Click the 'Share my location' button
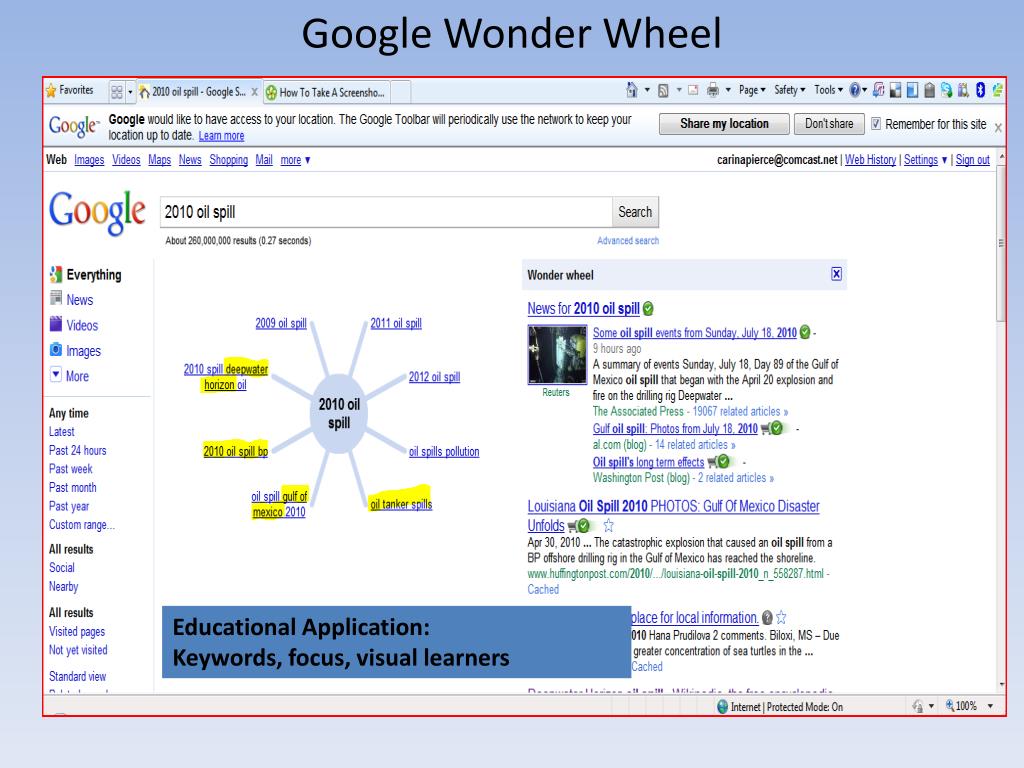1024x768 pixels. pyautogui.click(x=724, y=124)
